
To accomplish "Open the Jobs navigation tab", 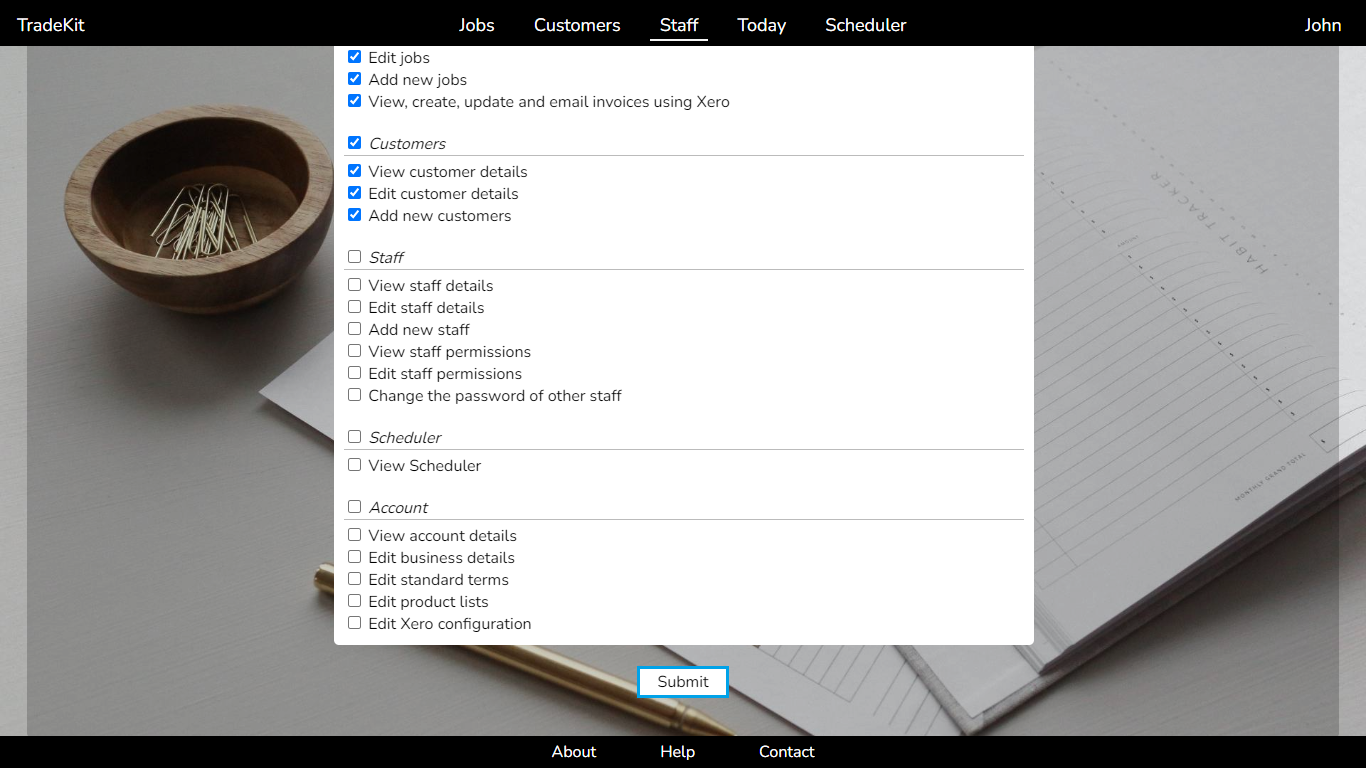I will pyautogui.click(x=477, y=25).
